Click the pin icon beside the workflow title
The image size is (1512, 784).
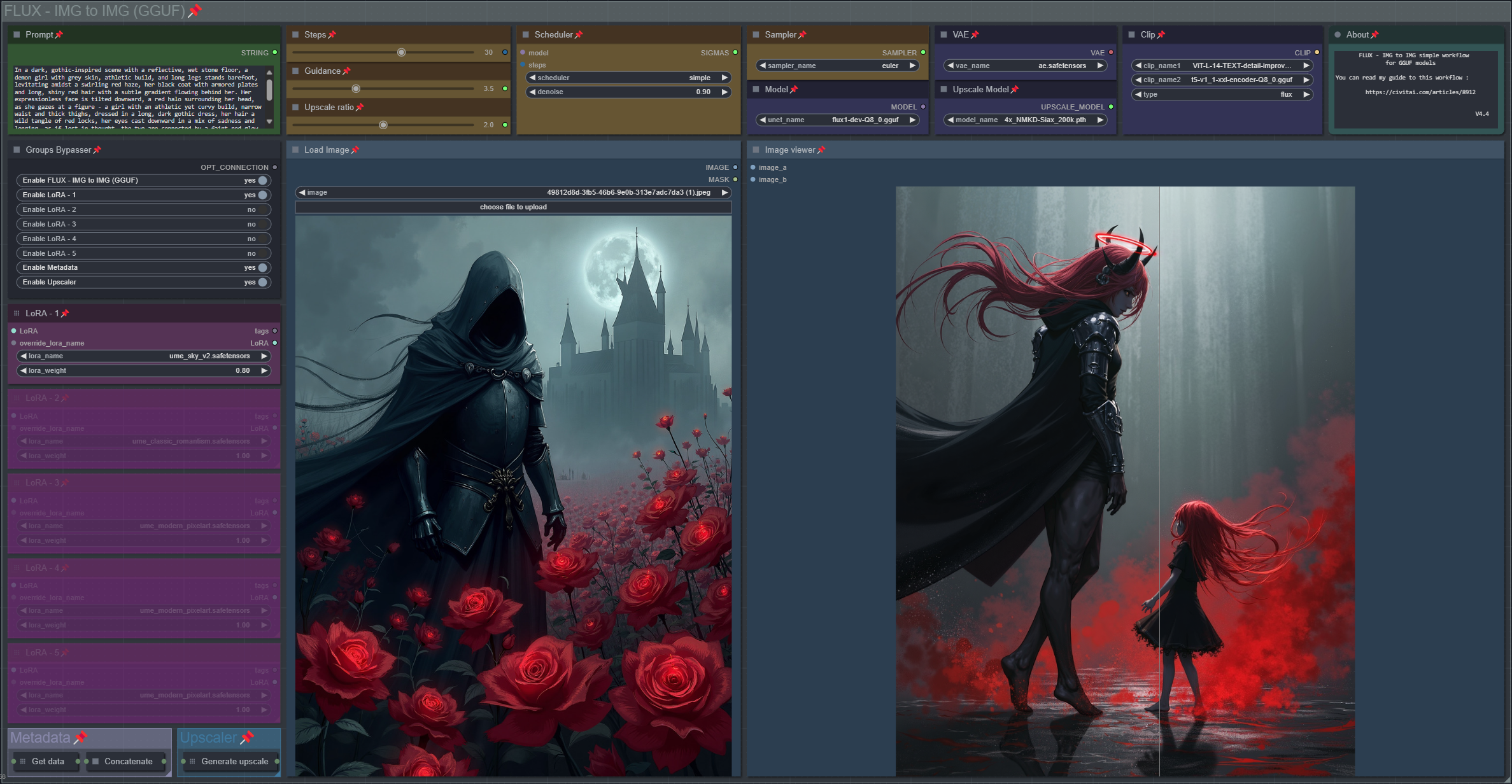[195, 10]
